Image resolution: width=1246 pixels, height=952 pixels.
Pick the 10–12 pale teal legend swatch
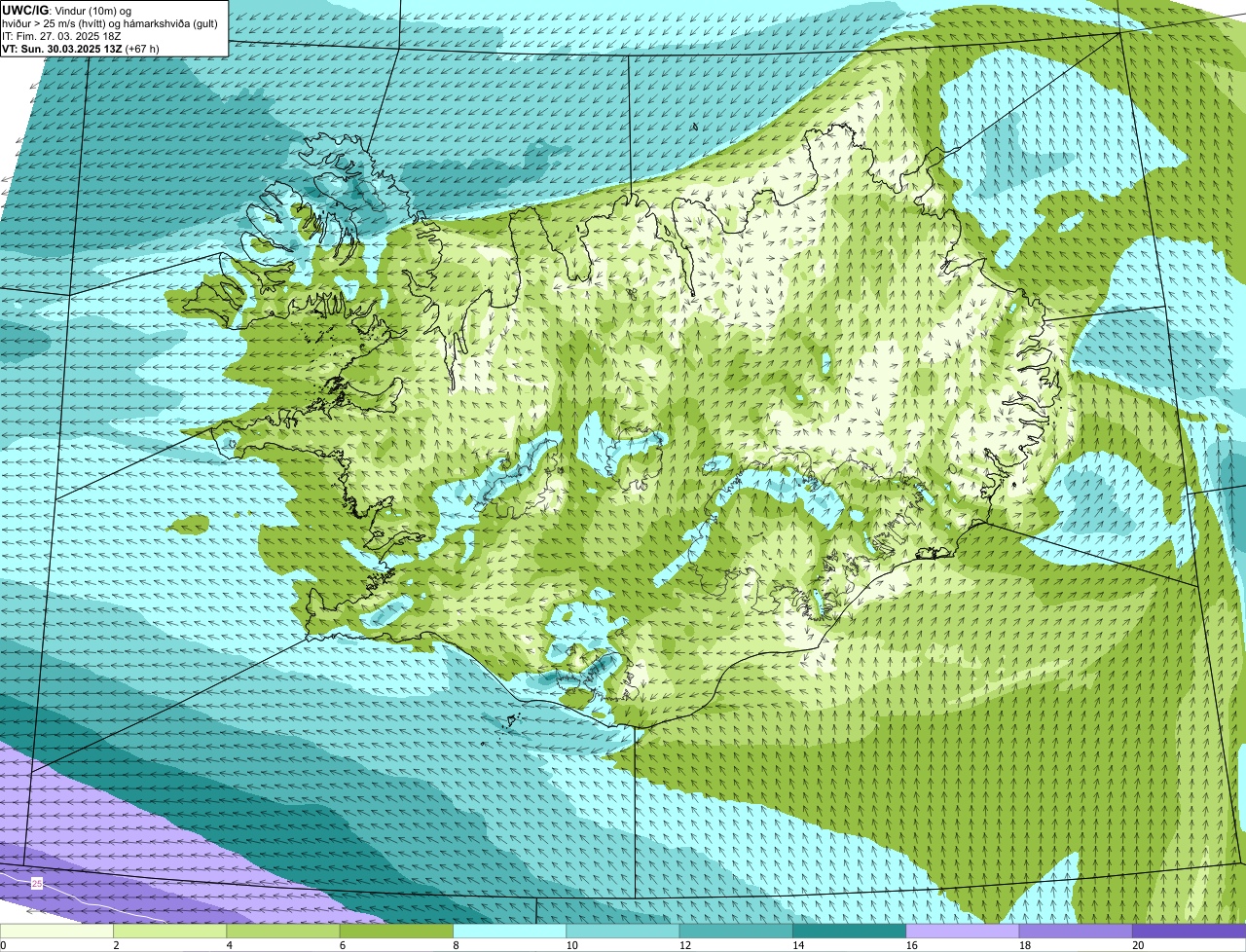(x=623, y=931)
